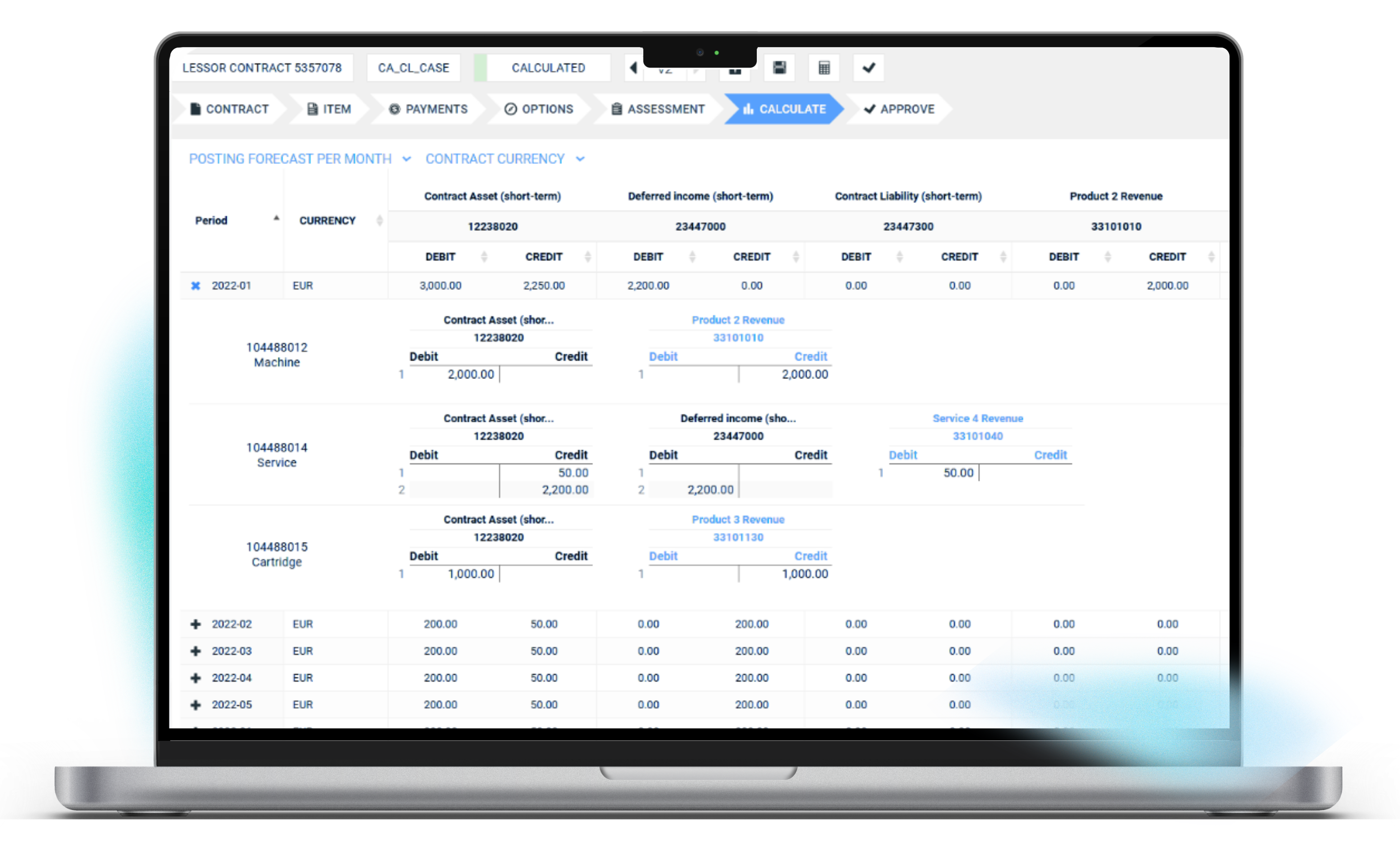
Task: Go to the APPROVE step
Action: 899,109
